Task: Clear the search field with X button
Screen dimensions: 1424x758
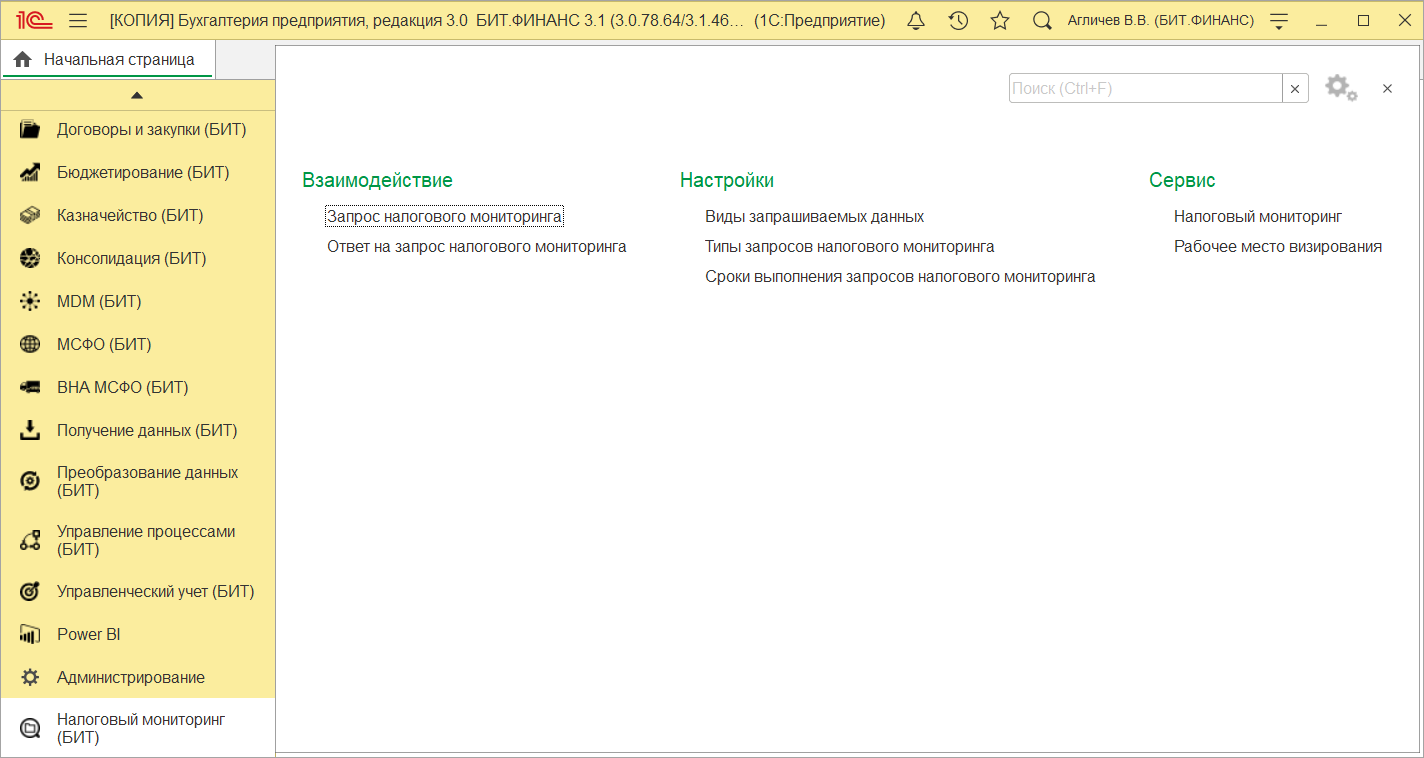Action: pos(1295,88)
